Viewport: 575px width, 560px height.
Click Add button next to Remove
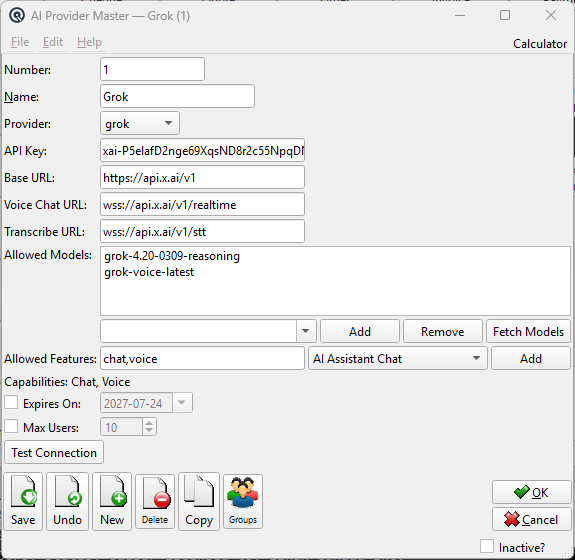pos(360,331)
